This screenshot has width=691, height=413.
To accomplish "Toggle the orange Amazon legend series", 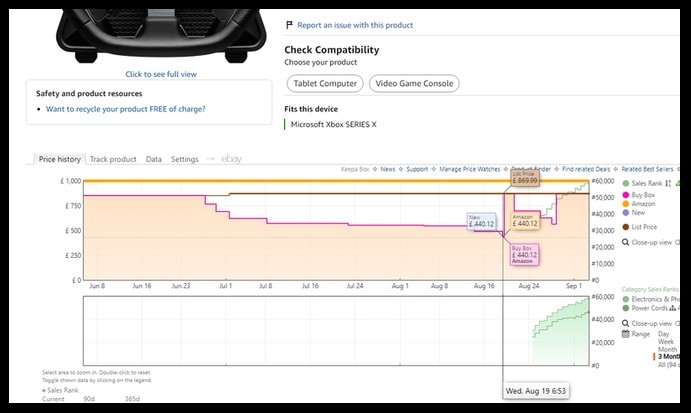I will 639,204.
